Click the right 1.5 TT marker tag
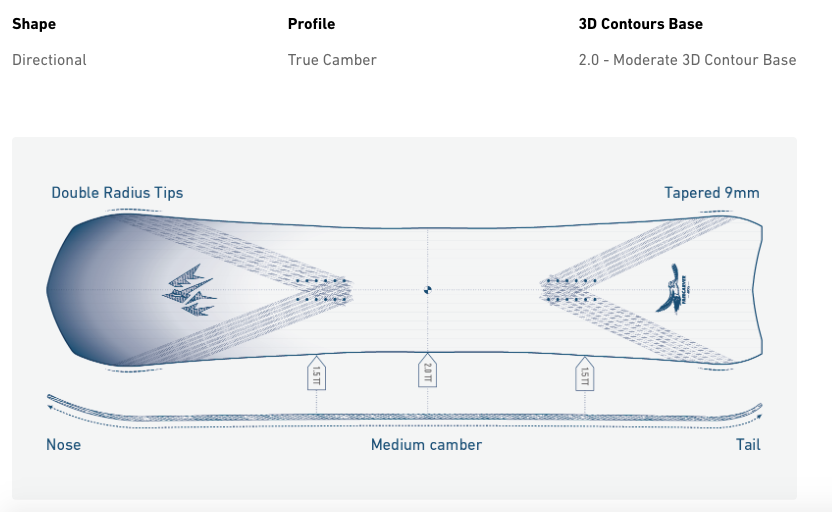This screenshot has width=832, height=512. point(584,373)
